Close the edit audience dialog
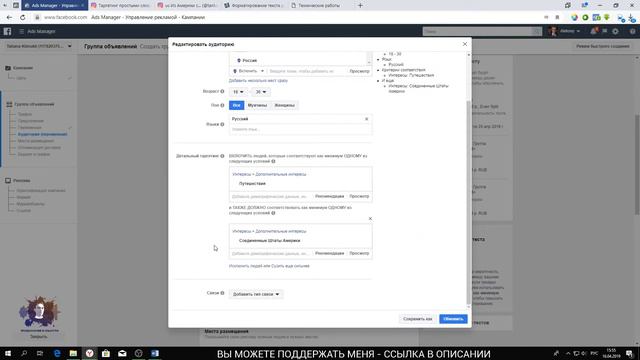Screen dimensions: 640x360 (x=464, y=44)
